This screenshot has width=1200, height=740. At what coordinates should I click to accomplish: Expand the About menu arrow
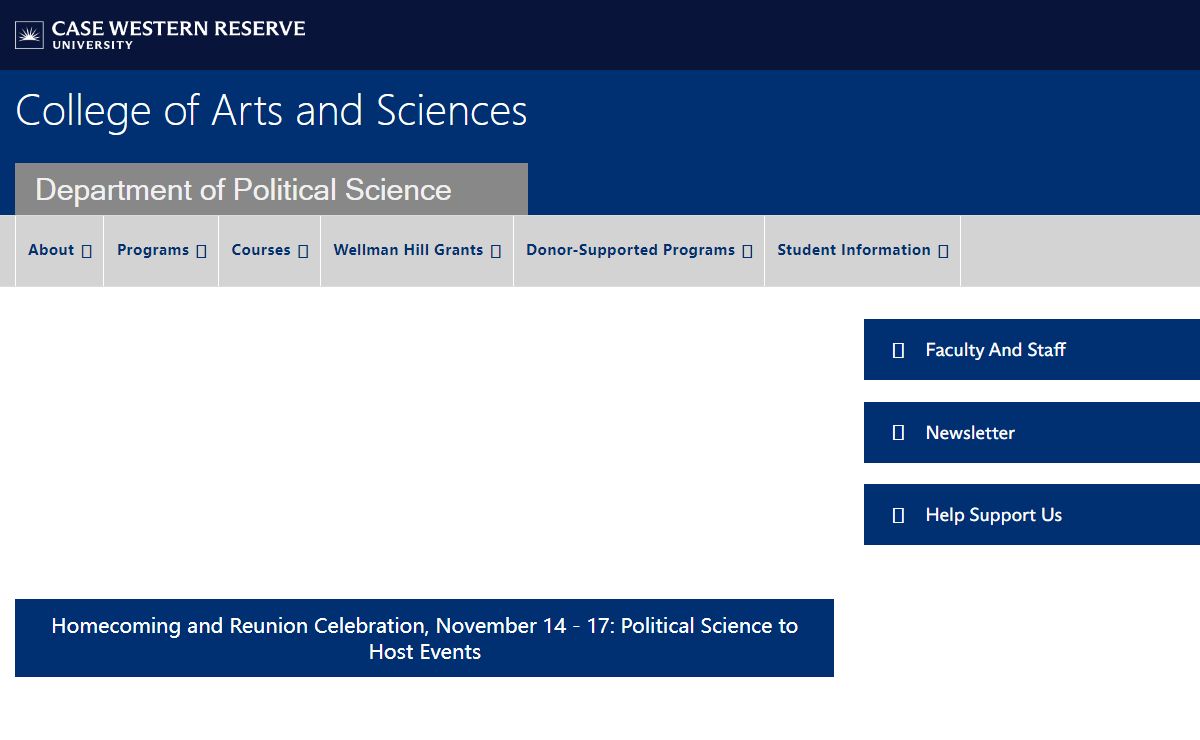[x=87, y=251]
